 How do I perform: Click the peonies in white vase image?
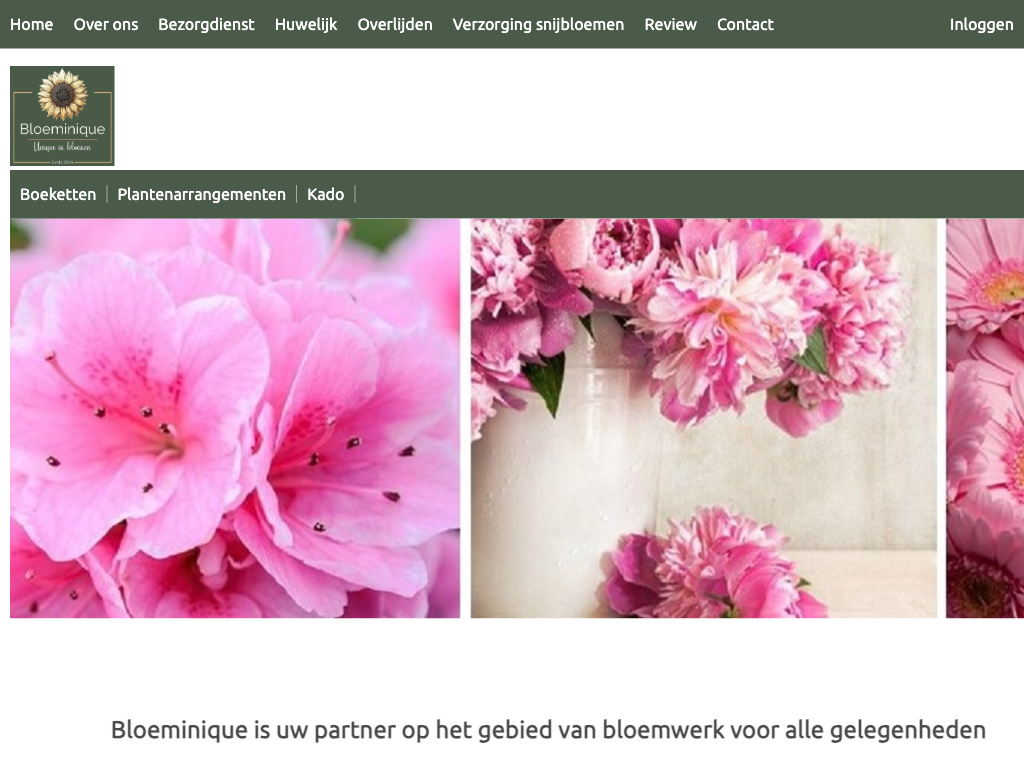click(704, 418)
